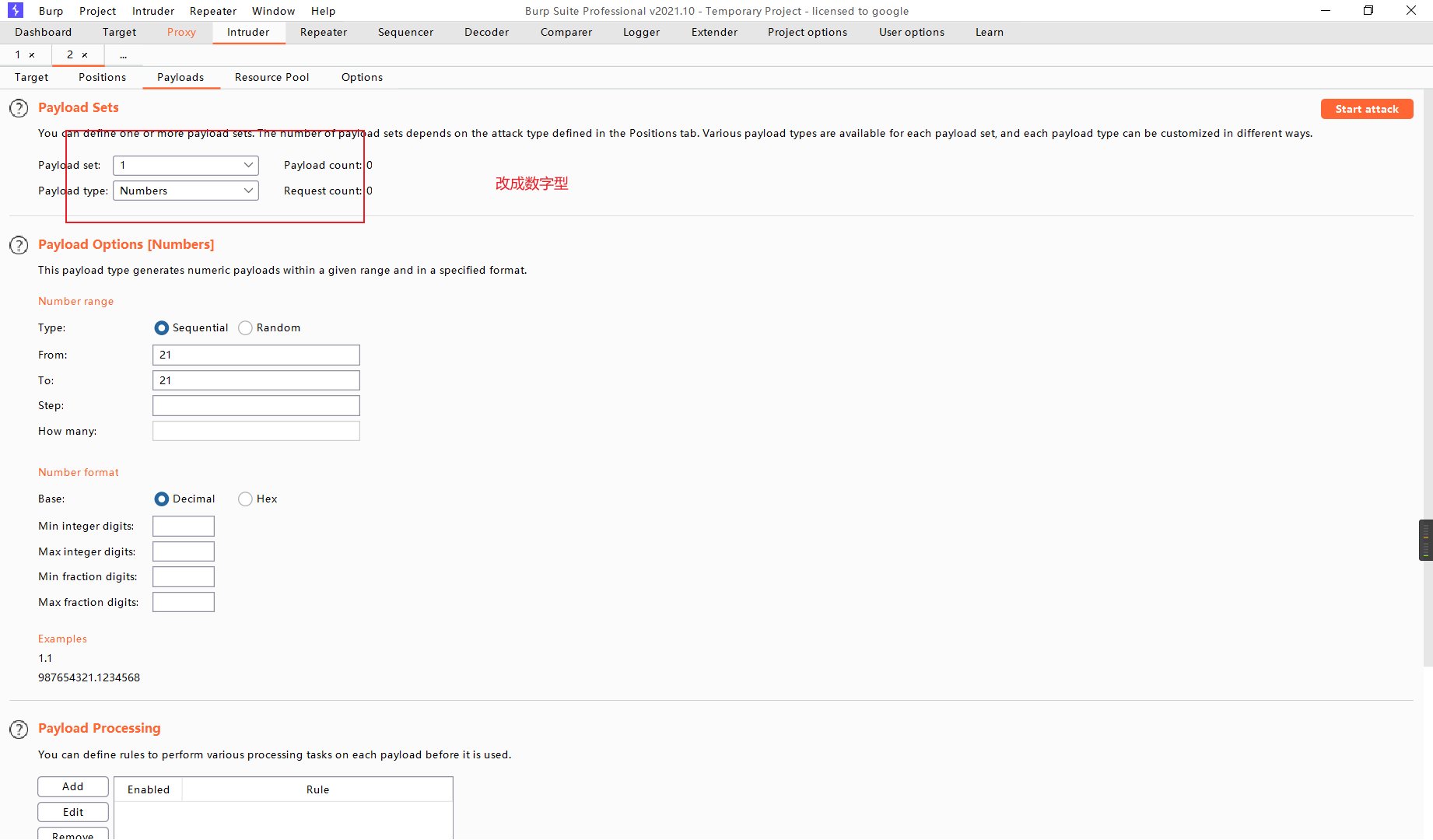
Task: Choose Decimal number base
Action: tap(162, 499)
